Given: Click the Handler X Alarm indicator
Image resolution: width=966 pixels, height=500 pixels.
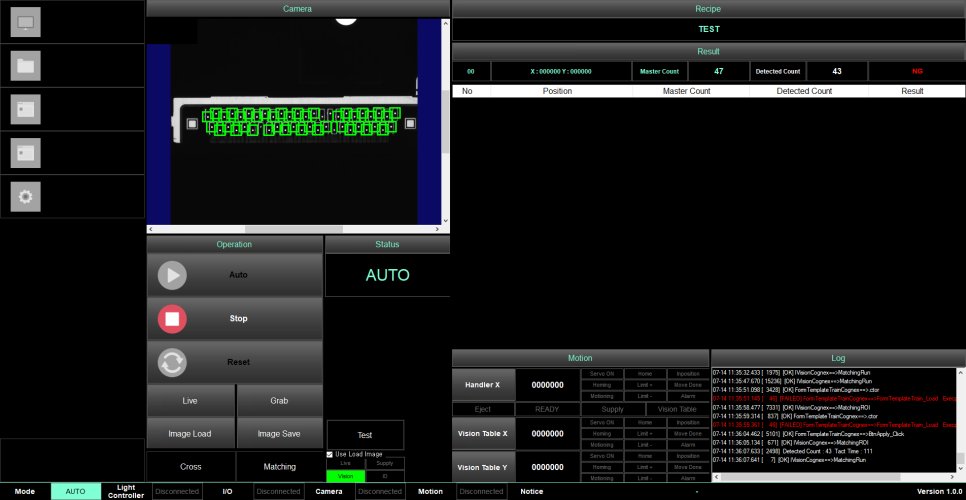Looking at the screenshot, I should pyautogui.click(x=688, y=396).
